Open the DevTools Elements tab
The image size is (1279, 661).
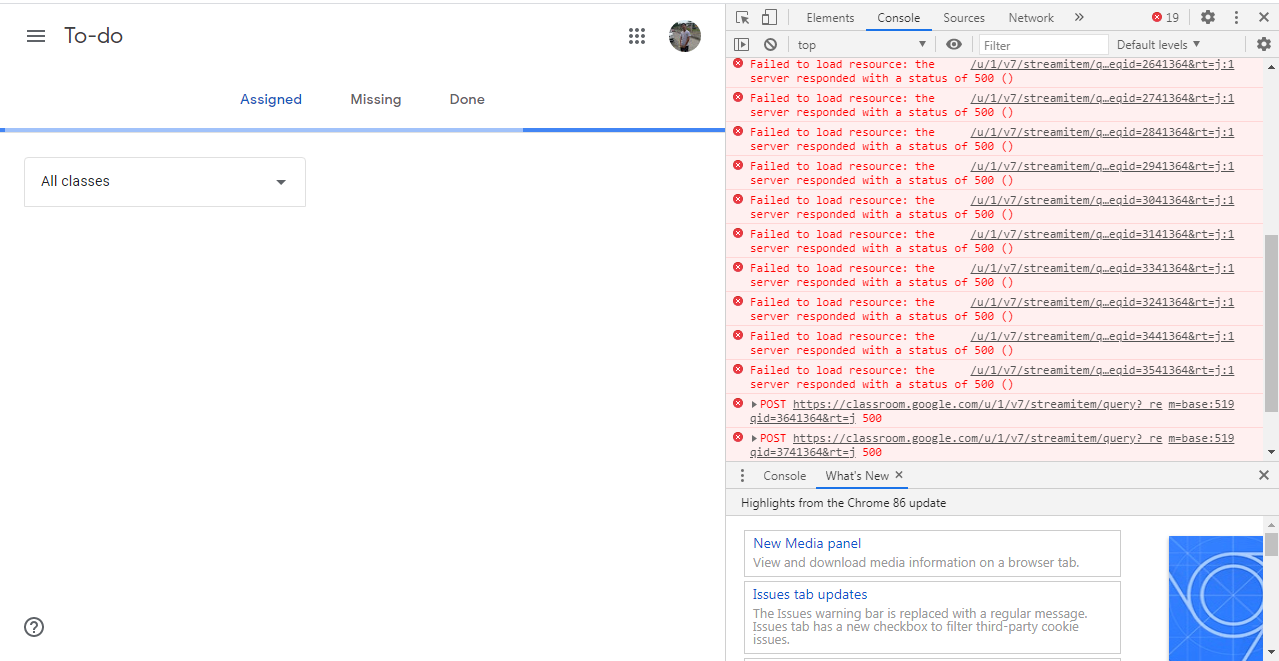point(830,18)
